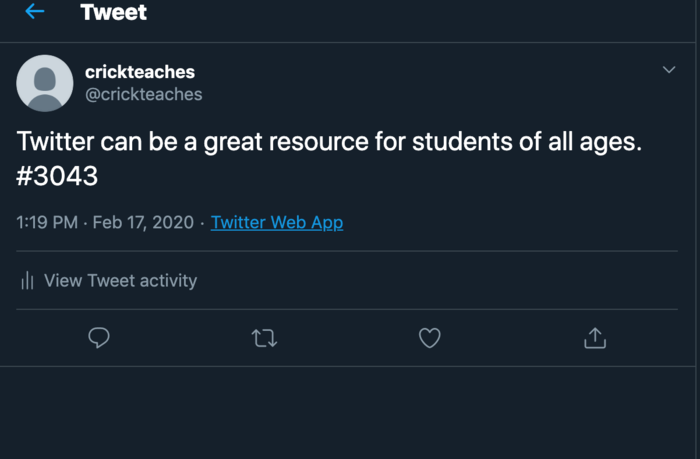The height and width of the screenshot is (459, 700).
Task: Click the 1:19 PM timestamp
Action: pyautogui.click(x=47, y=222)
